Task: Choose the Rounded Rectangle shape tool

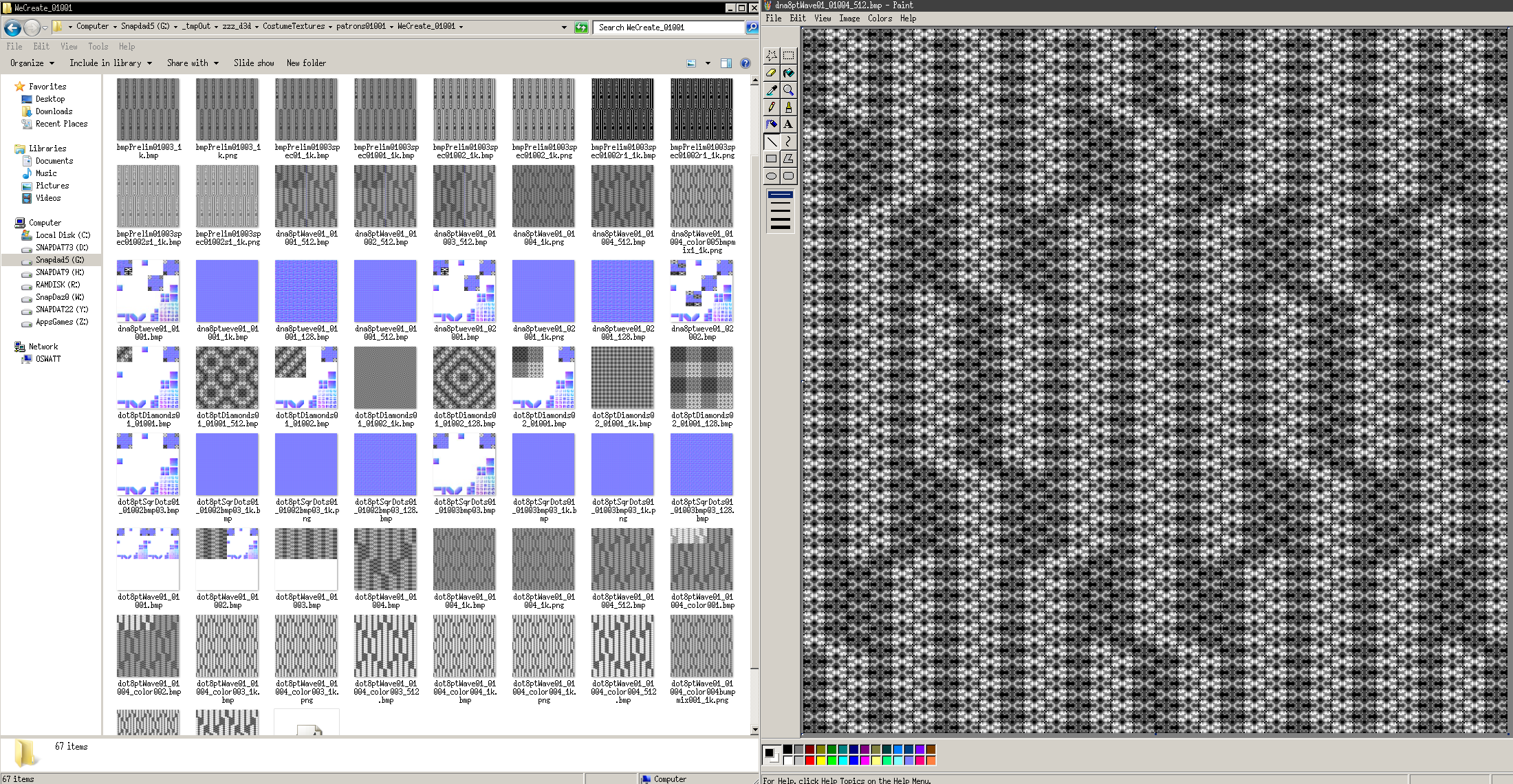Action: [x=788, y=176]
